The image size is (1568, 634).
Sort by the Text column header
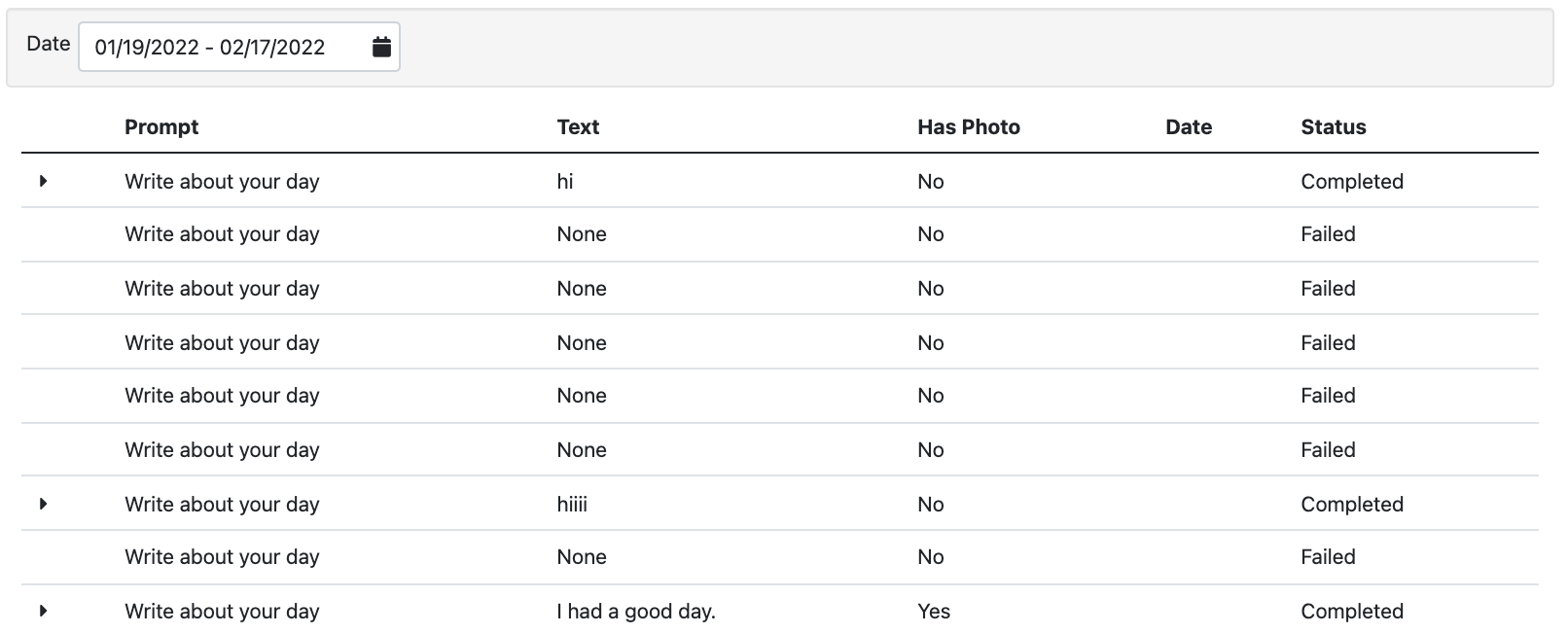578,126
